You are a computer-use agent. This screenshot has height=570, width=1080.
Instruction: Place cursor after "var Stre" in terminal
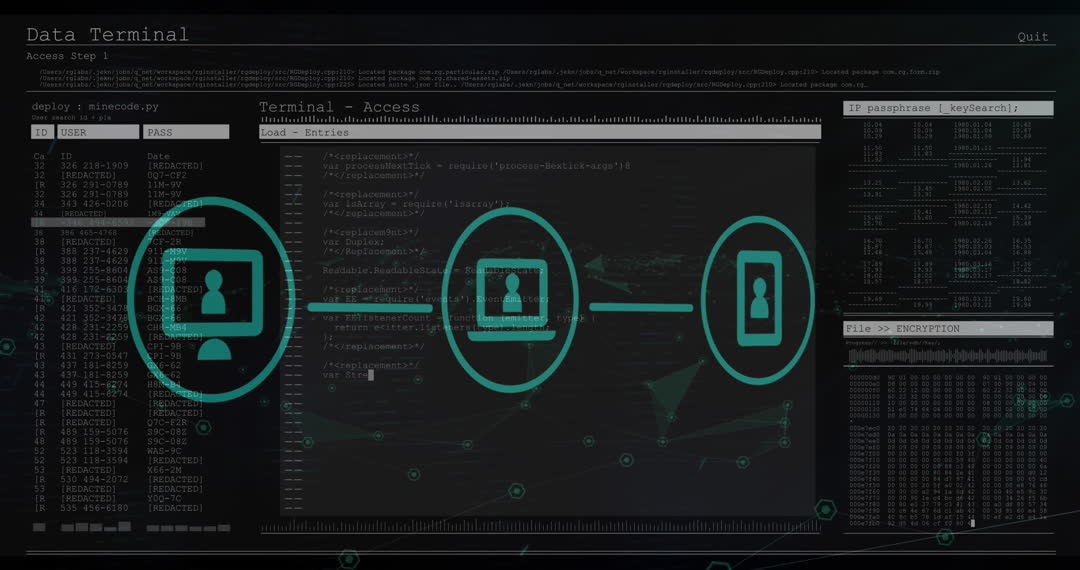click(371, 375)
